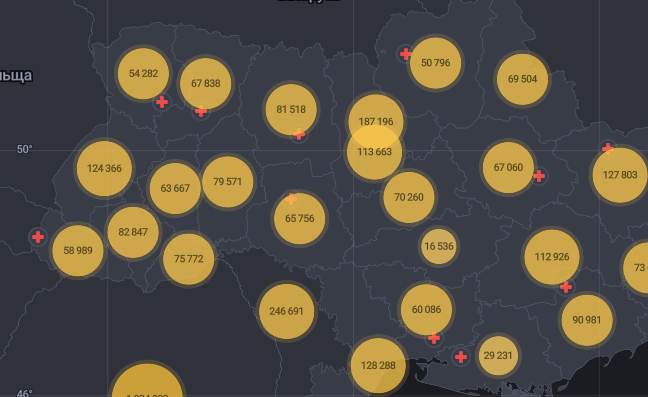
Task: Click the small 16 536 bubble
Action: pos(439,246)
